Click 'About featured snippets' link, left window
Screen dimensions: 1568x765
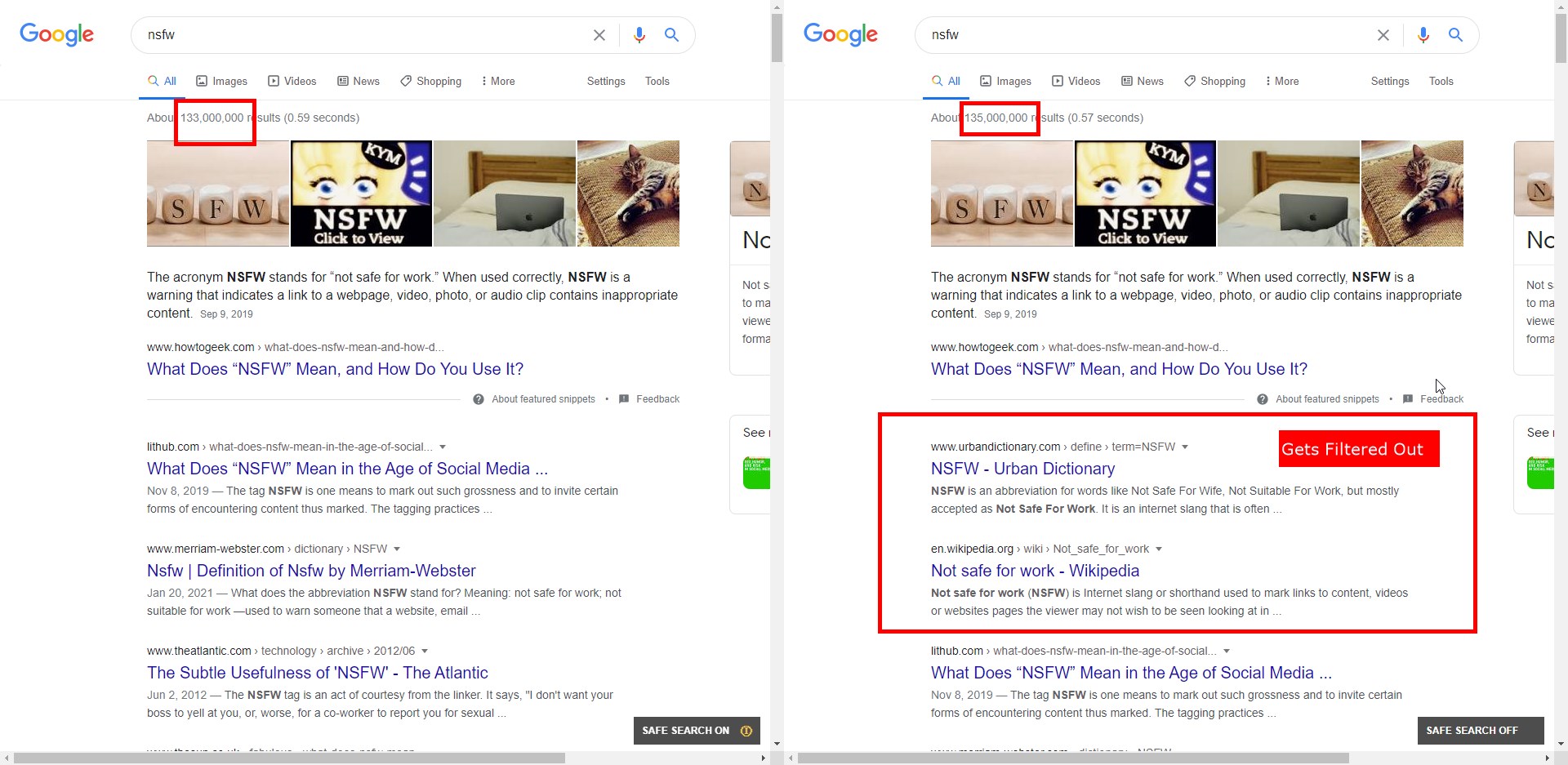pos(543,399)
